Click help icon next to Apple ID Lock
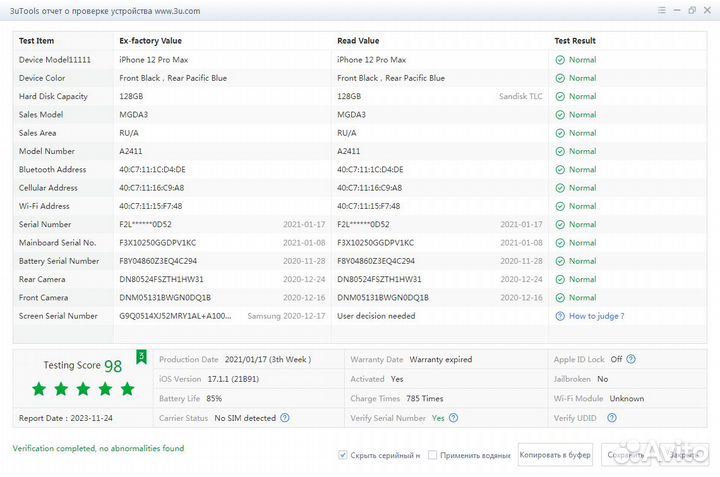This screenshot has width=720, height=477. pyautogui.click(x=631, y=359)
